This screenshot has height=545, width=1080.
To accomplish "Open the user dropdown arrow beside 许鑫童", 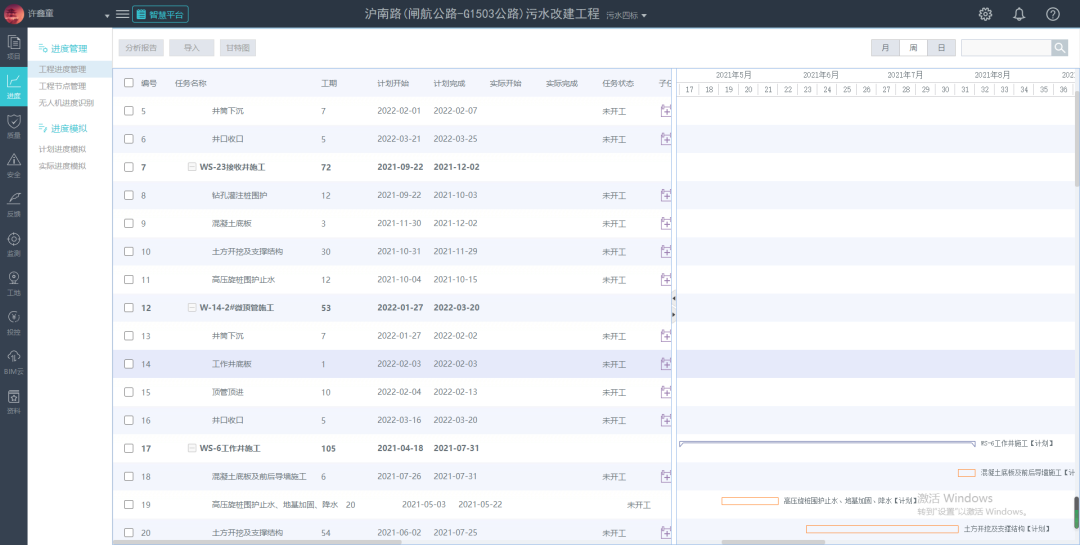I will [107, 15].
